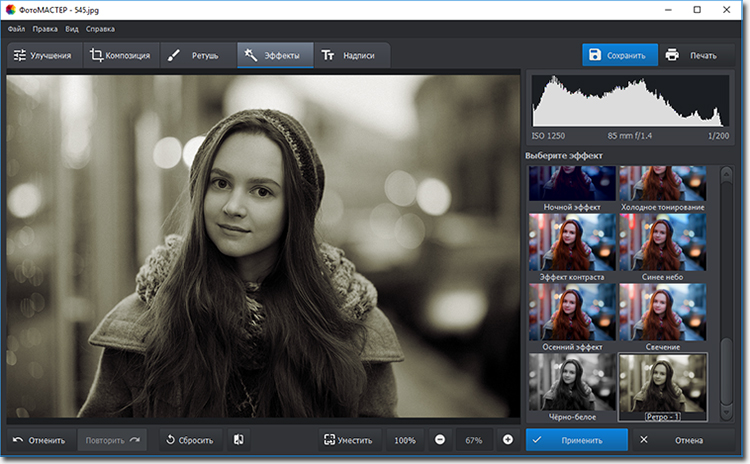750x464 pixels.
Task: Open the Файл menu
Action: click(x=16, y=29)
